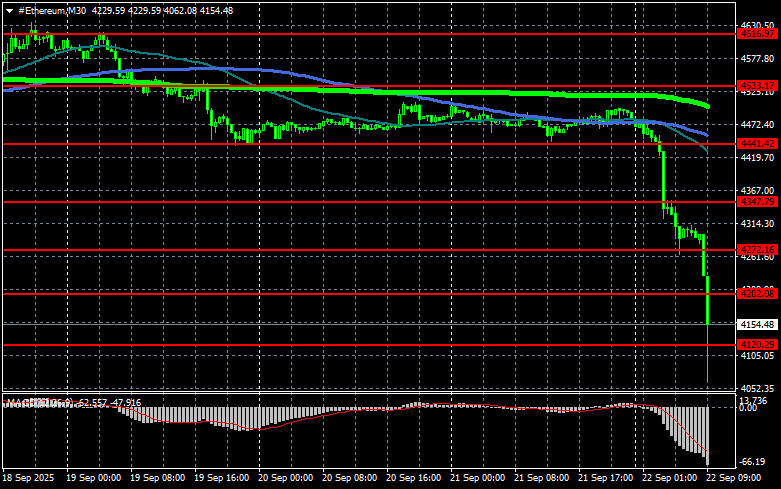Click the 19 Sep 00:00 time label
The height and width of the screenshot is (489, 781).
tap(93, 478)
